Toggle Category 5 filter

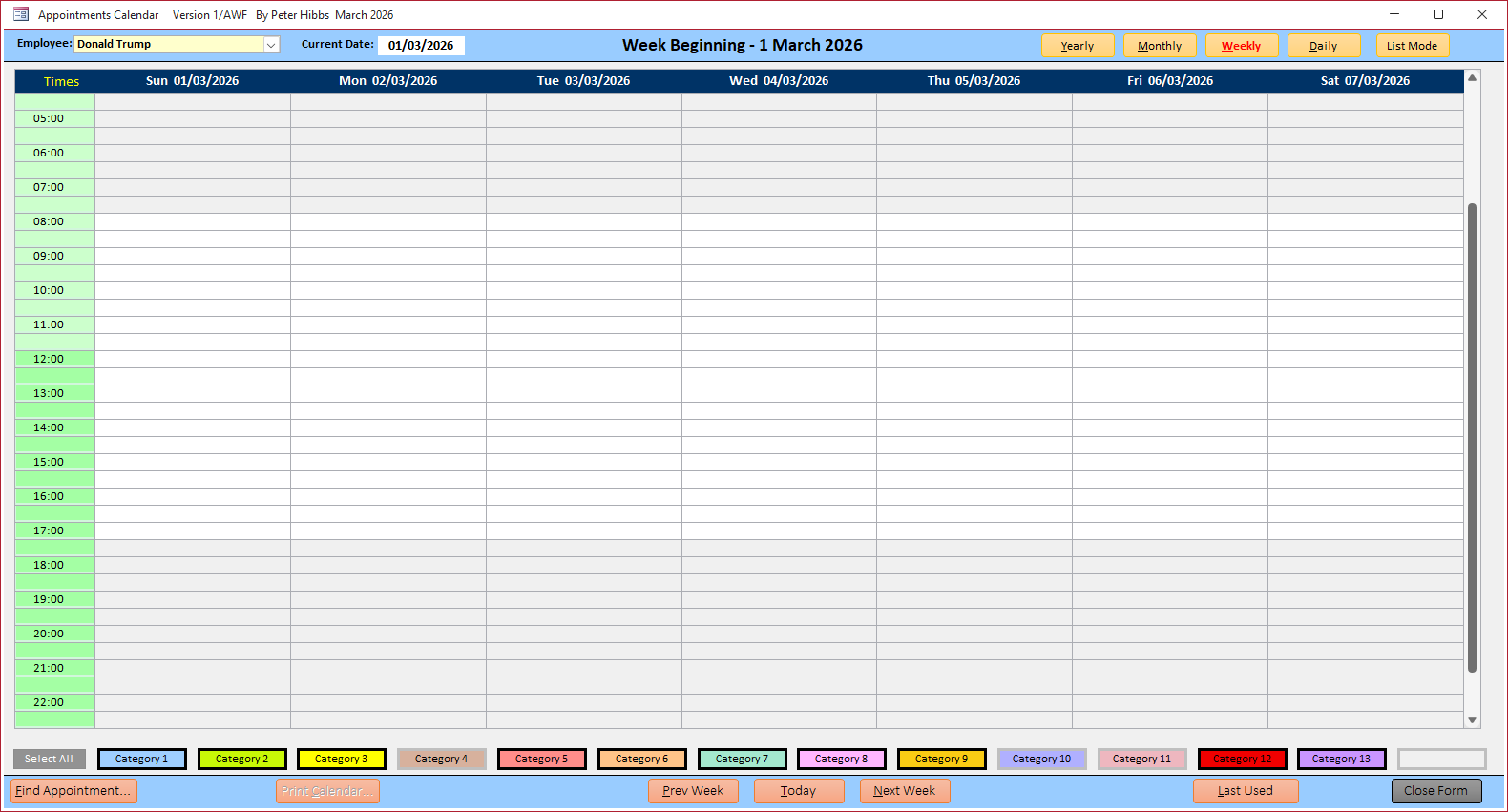point(542,759)
